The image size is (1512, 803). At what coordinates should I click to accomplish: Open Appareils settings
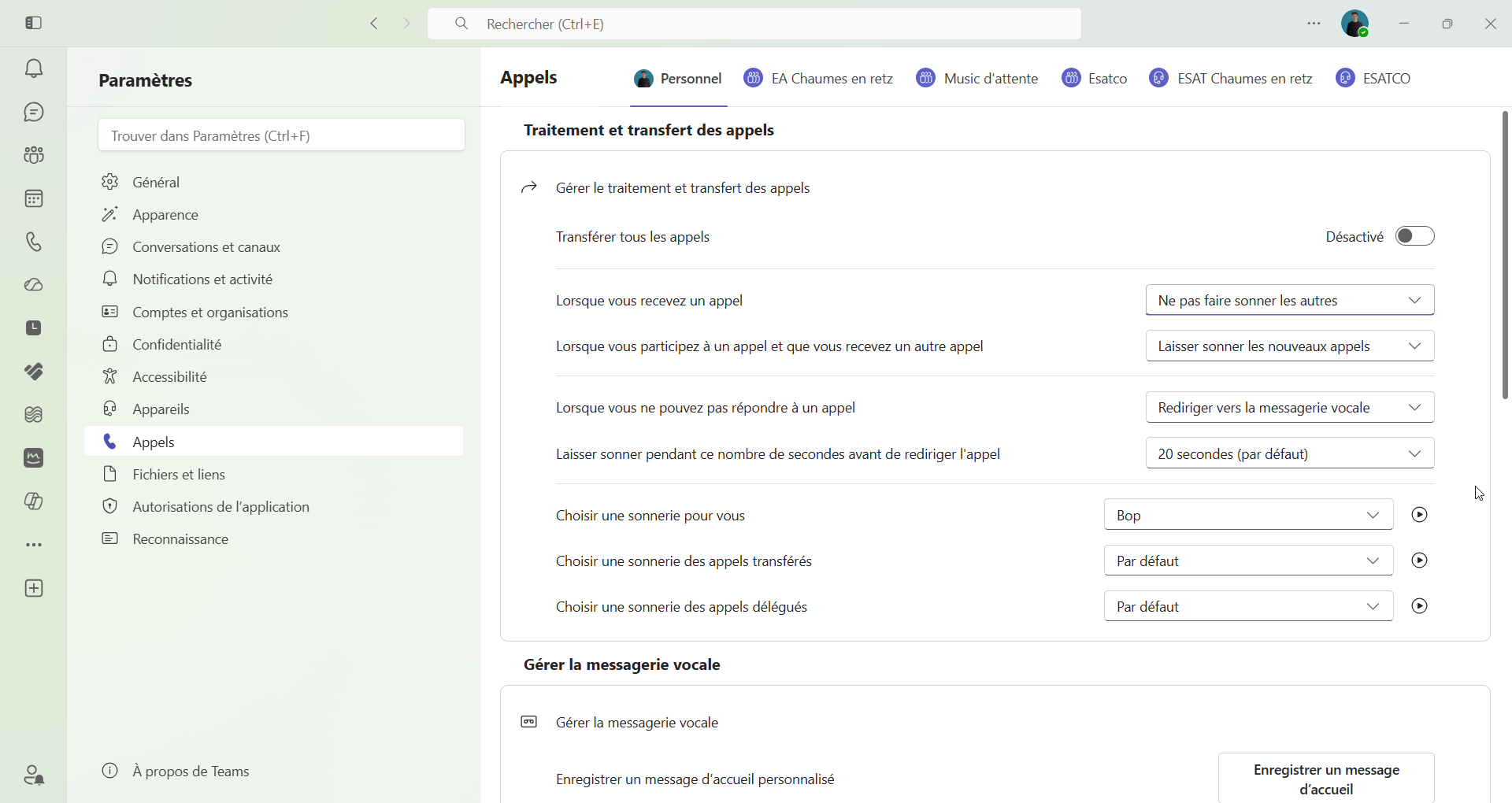274,409
